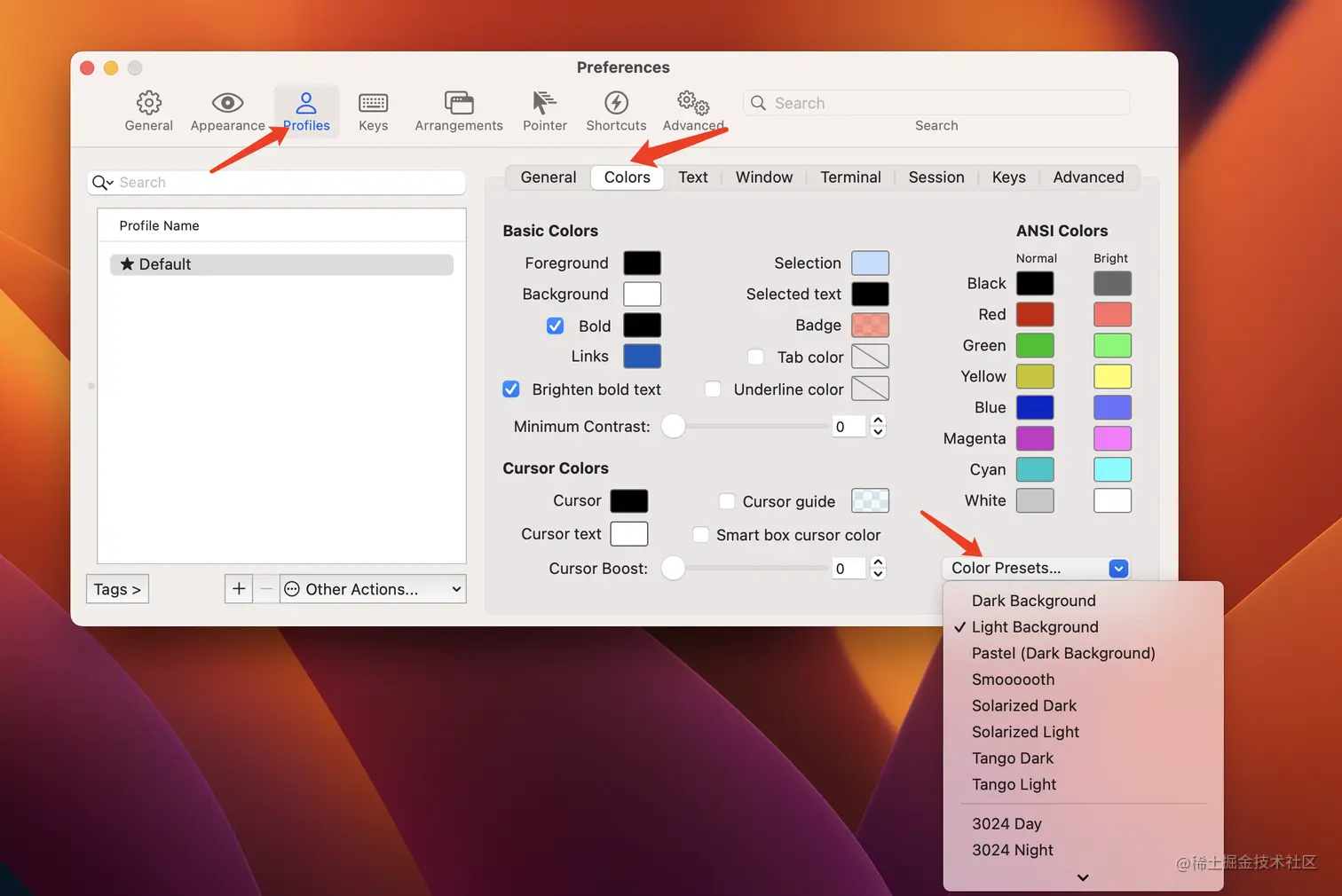Image resolution: width=1342 pixels, height=896 pixels.
Task: Open the Profiles preferences pane
Action: 306,111
